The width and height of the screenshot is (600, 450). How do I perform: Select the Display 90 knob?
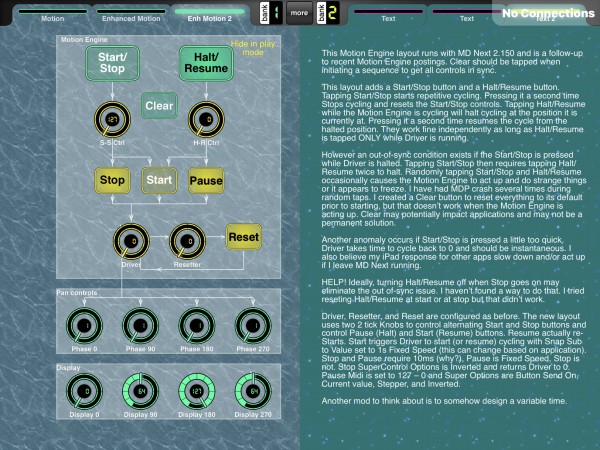point(140,391)
